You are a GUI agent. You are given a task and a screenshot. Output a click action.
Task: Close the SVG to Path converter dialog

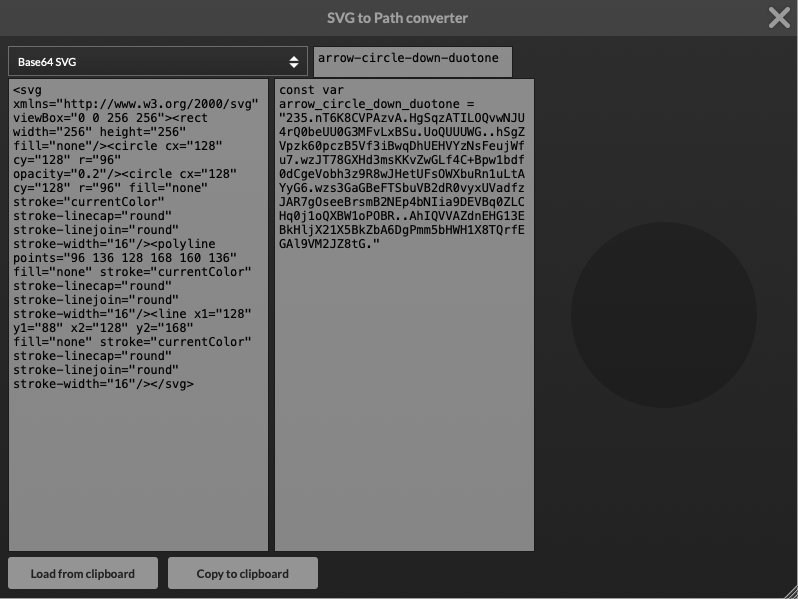pyautogui.click(x=779, y=18)
